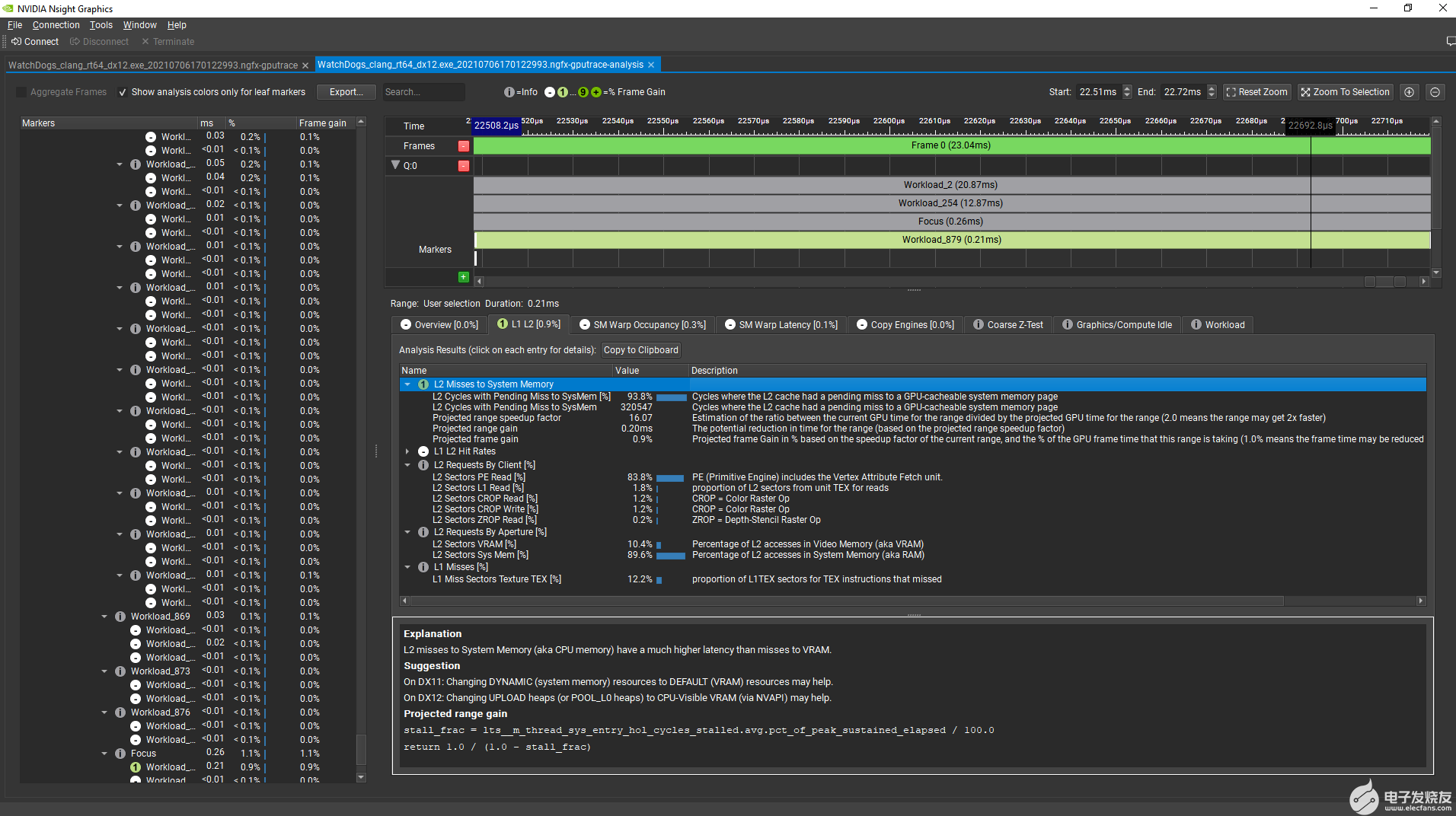Click info icon of L2 Requests By Aperture

[x=423, y=532]
